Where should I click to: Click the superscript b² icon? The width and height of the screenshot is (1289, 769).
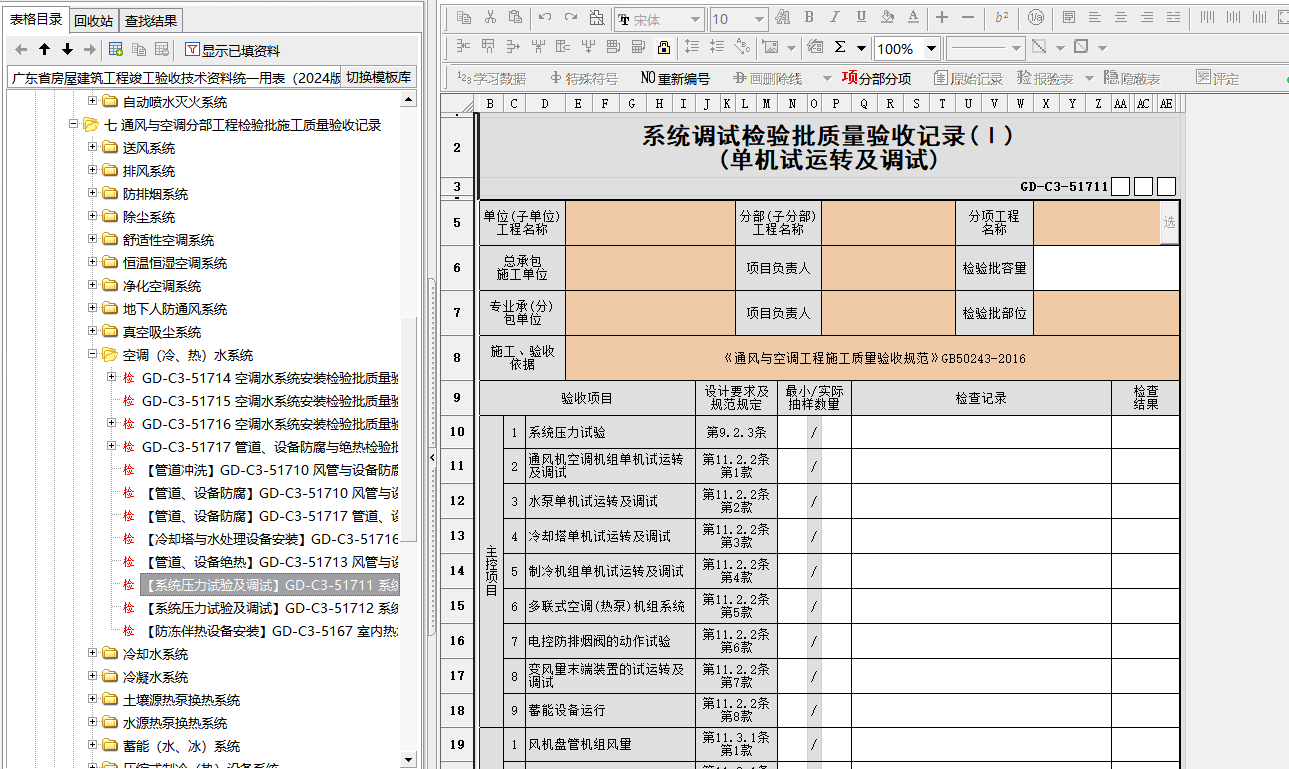tap(1002, 18)
